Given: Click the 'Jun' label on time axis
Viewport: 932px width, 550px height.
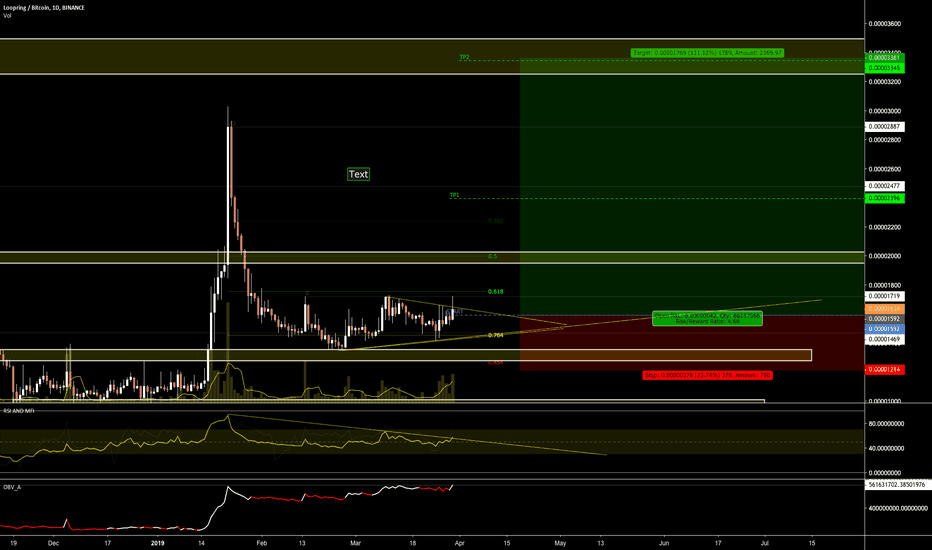Looking at the screenshot, I should (x=664, y=543).
